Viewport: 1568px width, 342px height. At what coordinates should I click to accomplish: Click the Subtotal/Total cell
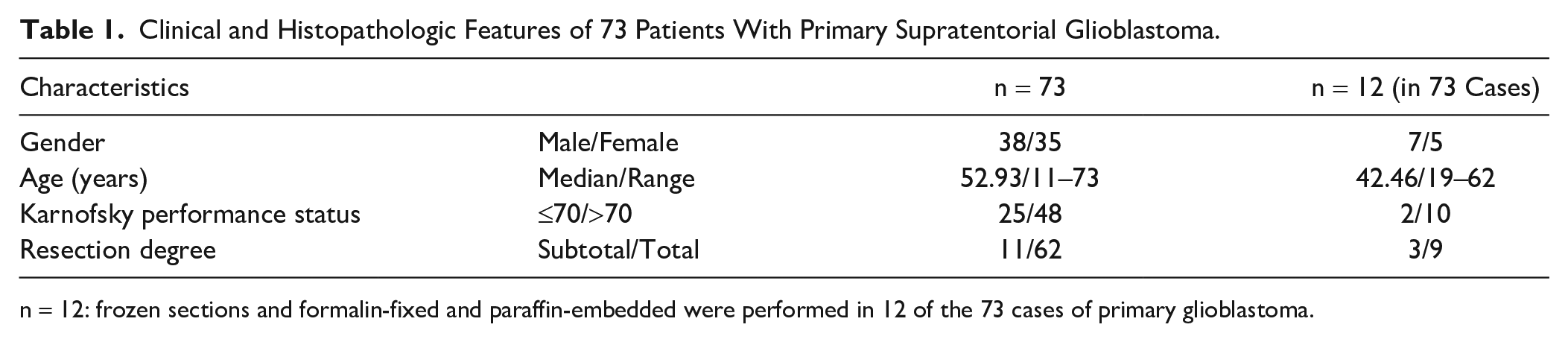click(x=619, y=250)
